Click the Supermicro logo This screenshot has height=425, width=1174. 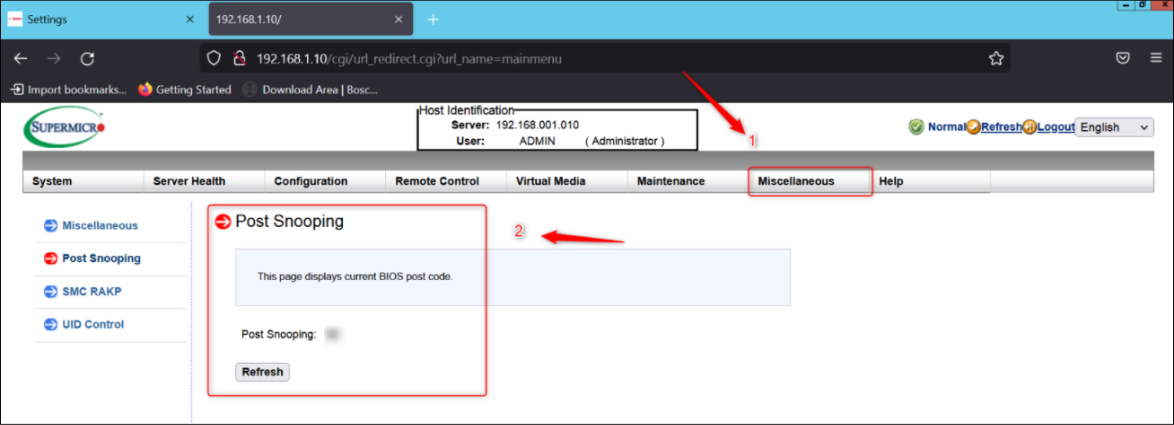[x=64, y=128]
